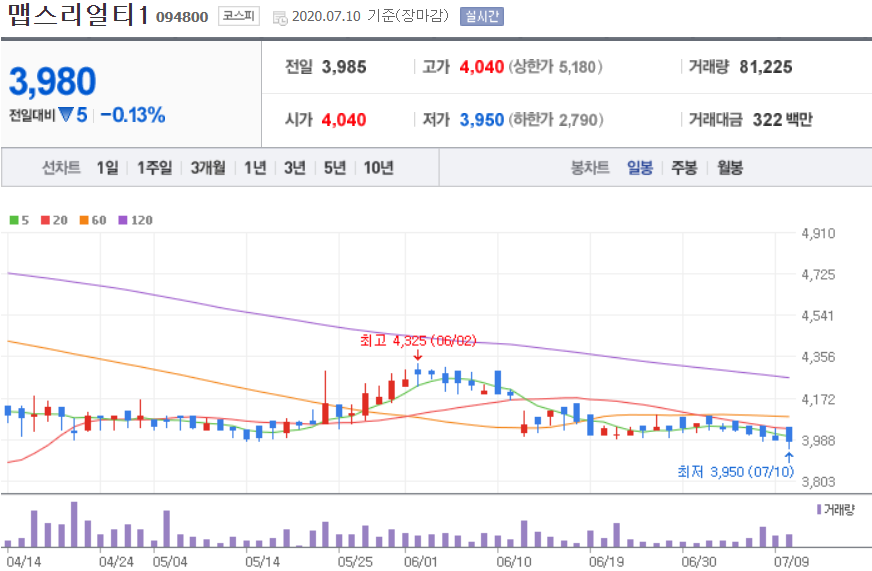Click the 05/25 date axis label
The height and width of the screenshot is (571, 872).
click(x=355, y=562)
